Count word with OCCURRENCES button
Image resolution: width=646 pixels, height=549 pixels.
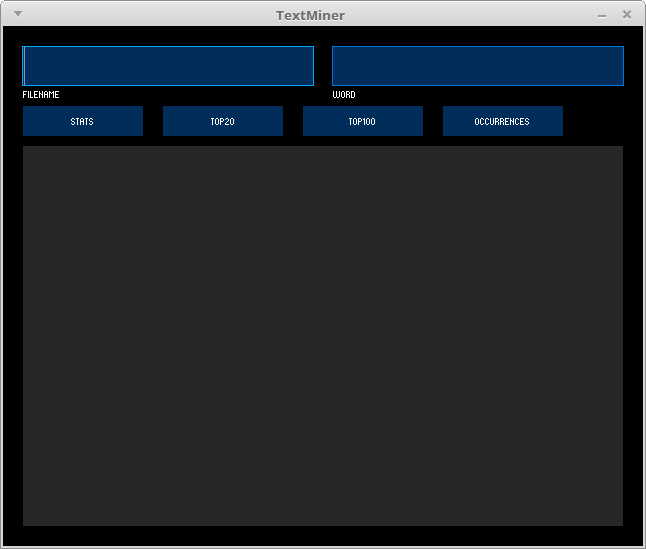(x=503, y=121)
